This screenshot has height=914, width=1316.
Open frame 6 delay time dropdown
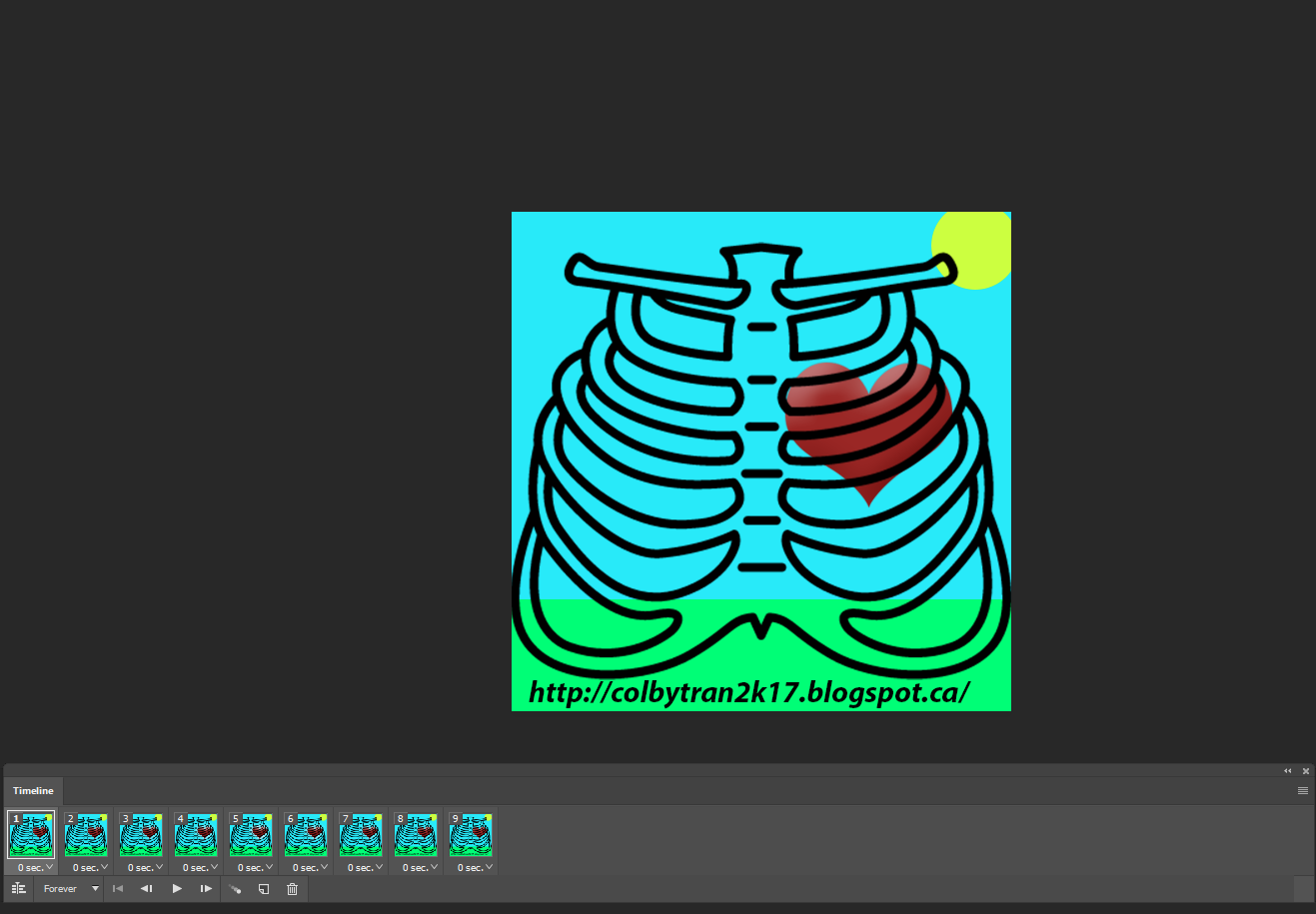[x=311, y=867]
